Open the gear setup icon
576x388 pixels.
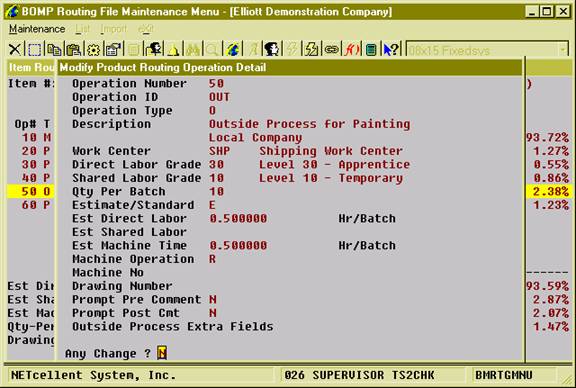coord(93,49)
